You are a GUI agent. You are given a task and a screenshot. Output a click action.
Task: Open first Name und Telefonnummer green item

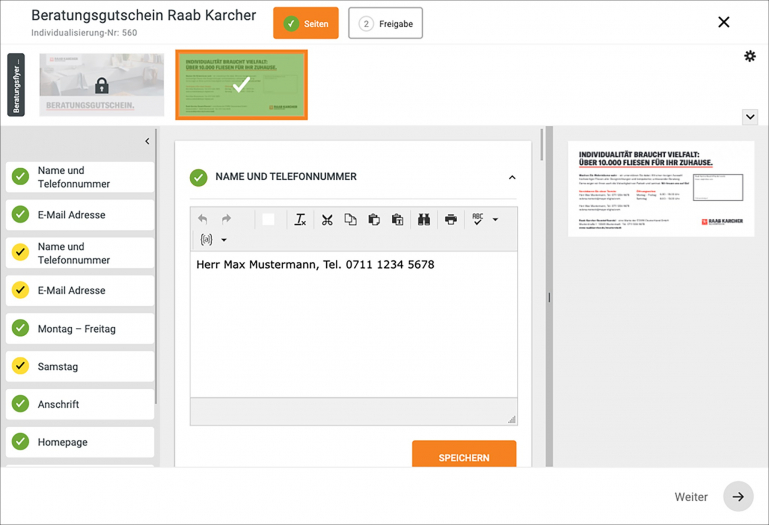80,177
